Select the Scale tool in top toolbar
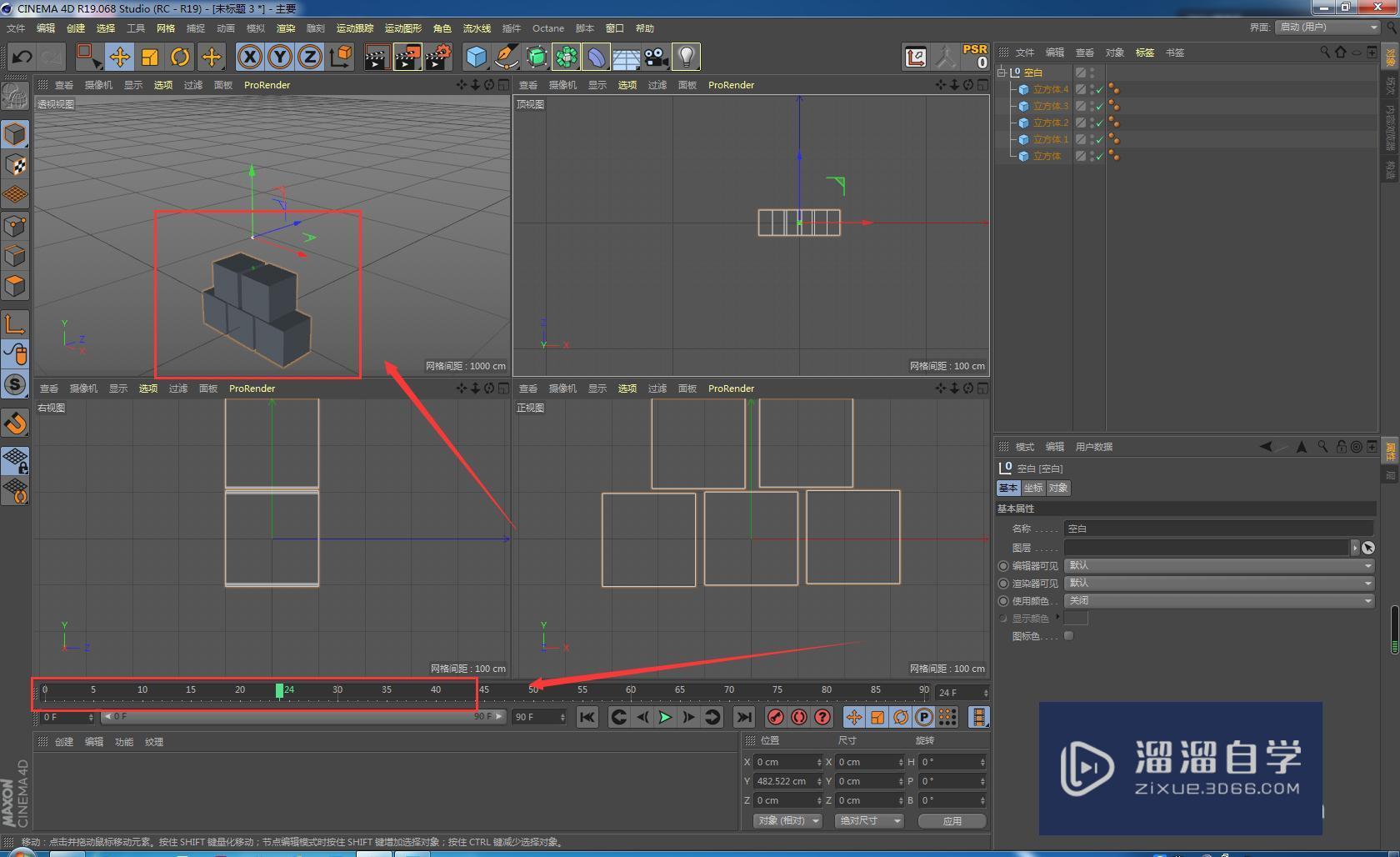The width and height of the screenshot is (1400, 857). point(150,57)
